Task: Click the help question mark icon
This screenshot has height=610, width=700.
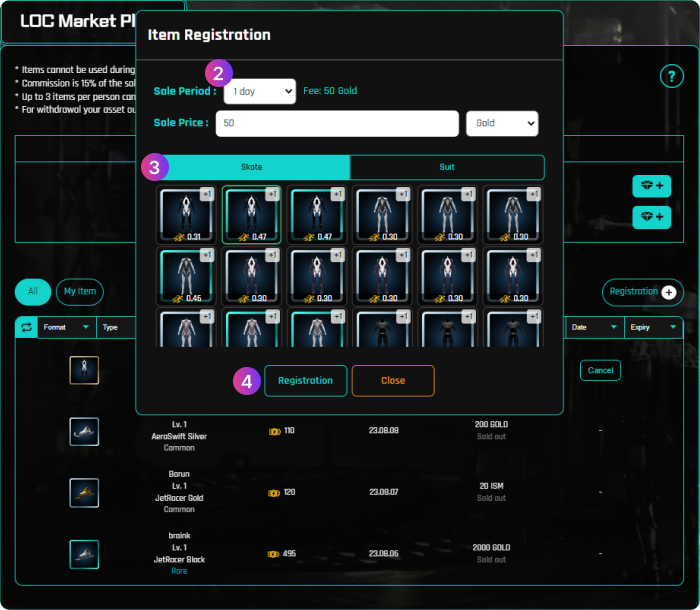Action: [670, 77]
